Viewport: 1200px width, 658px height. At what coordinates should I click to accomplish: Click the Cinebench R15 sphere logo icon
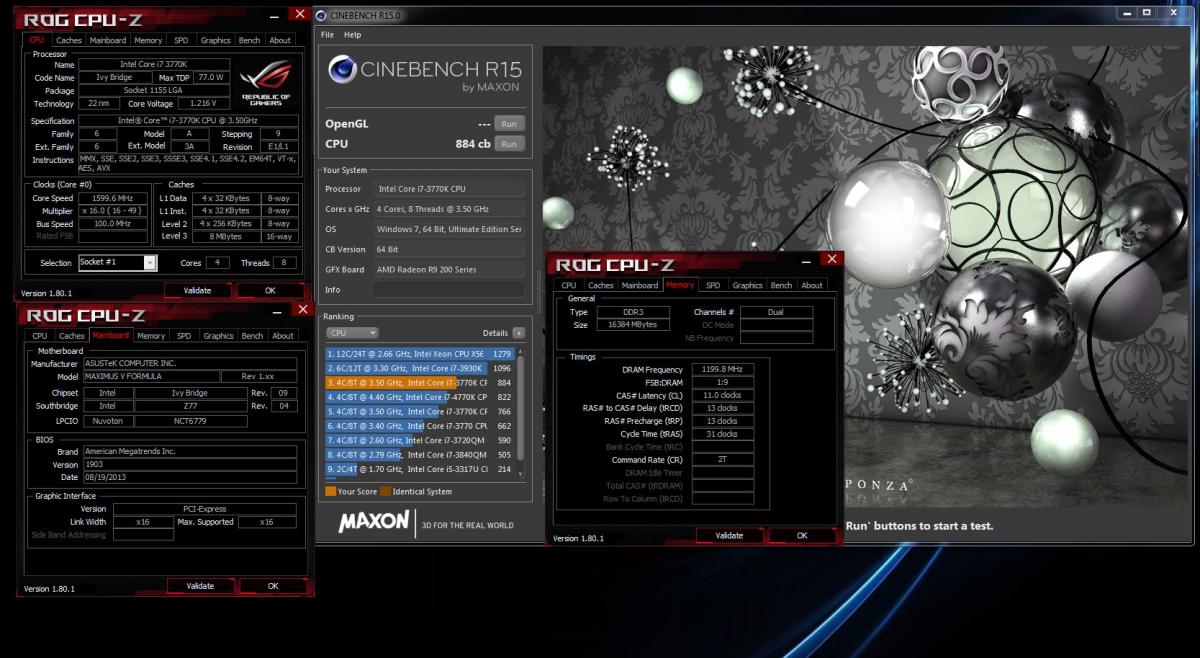[x=344, y=70]
